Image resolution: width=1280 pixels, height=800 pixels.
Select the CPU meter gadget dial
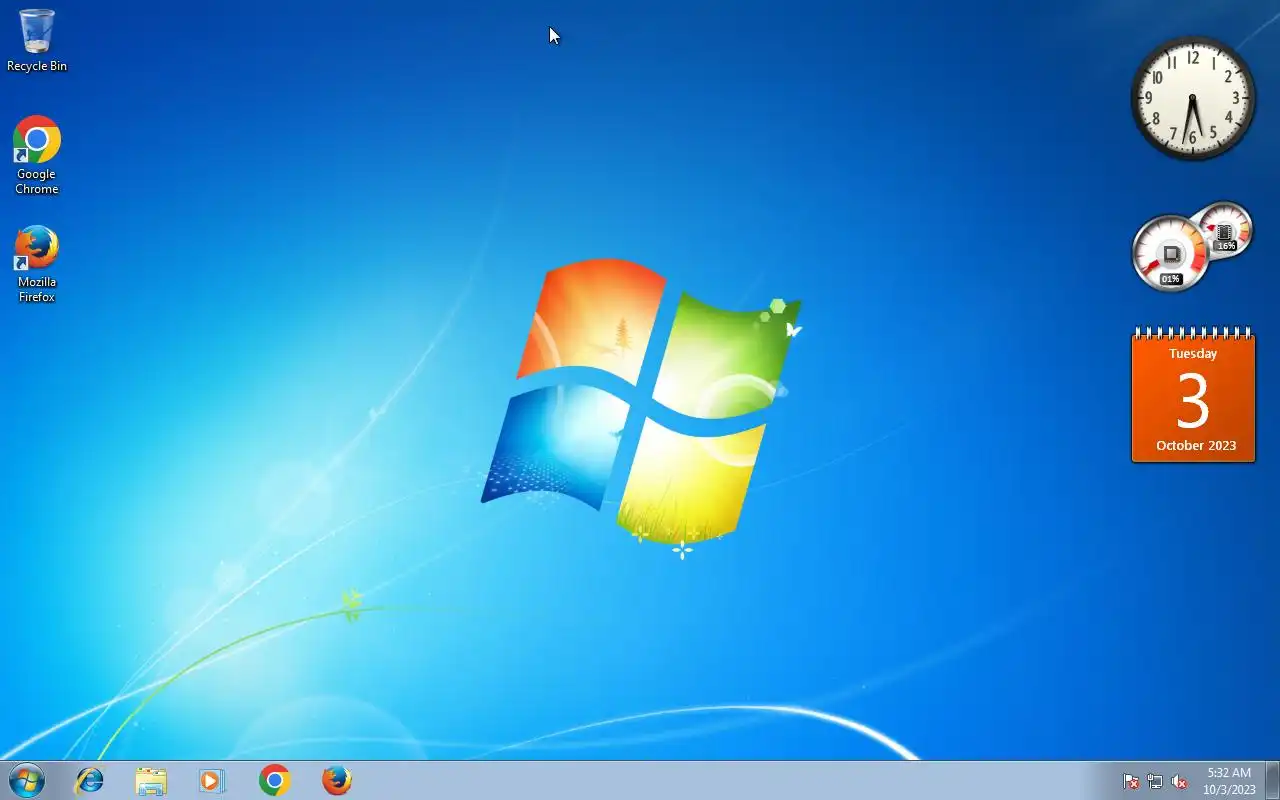[1170, 253]
